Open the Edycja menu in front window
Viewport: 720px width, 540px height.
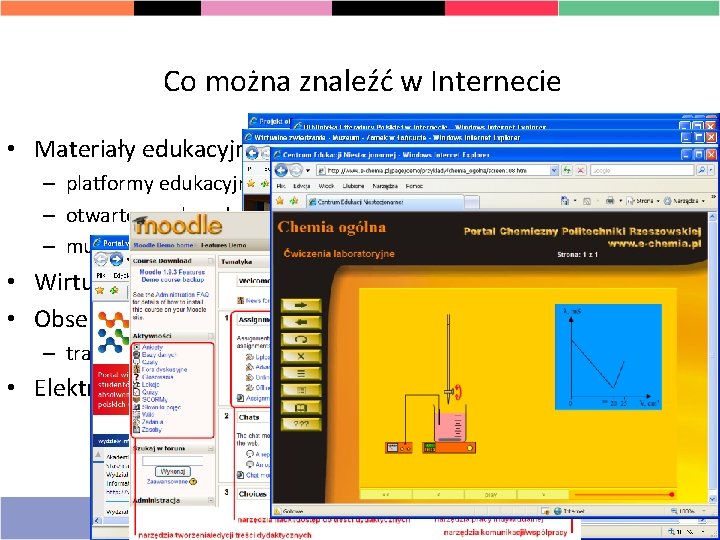point(302,186)
